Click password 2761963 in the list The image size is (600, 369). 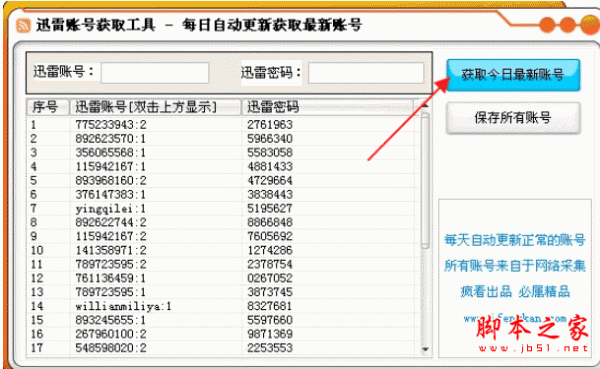click(270, 125)
